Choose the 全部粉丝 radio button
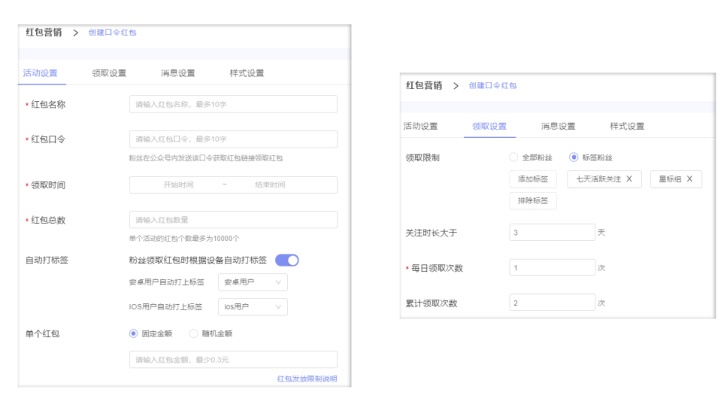 pyautogui.click(x=513, y=158)
